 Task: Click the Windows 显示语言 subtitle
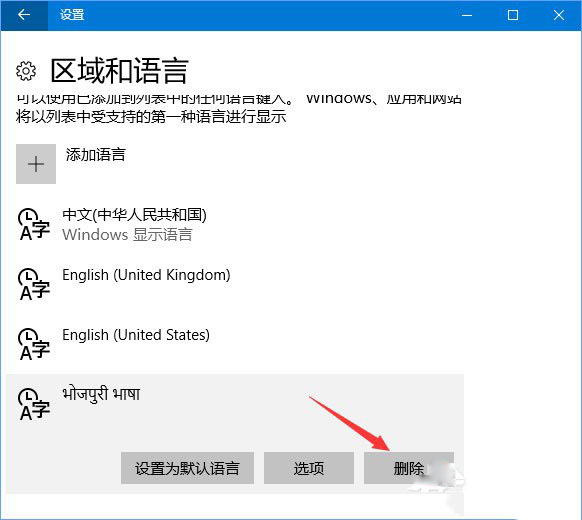click(x=127, y=235)
